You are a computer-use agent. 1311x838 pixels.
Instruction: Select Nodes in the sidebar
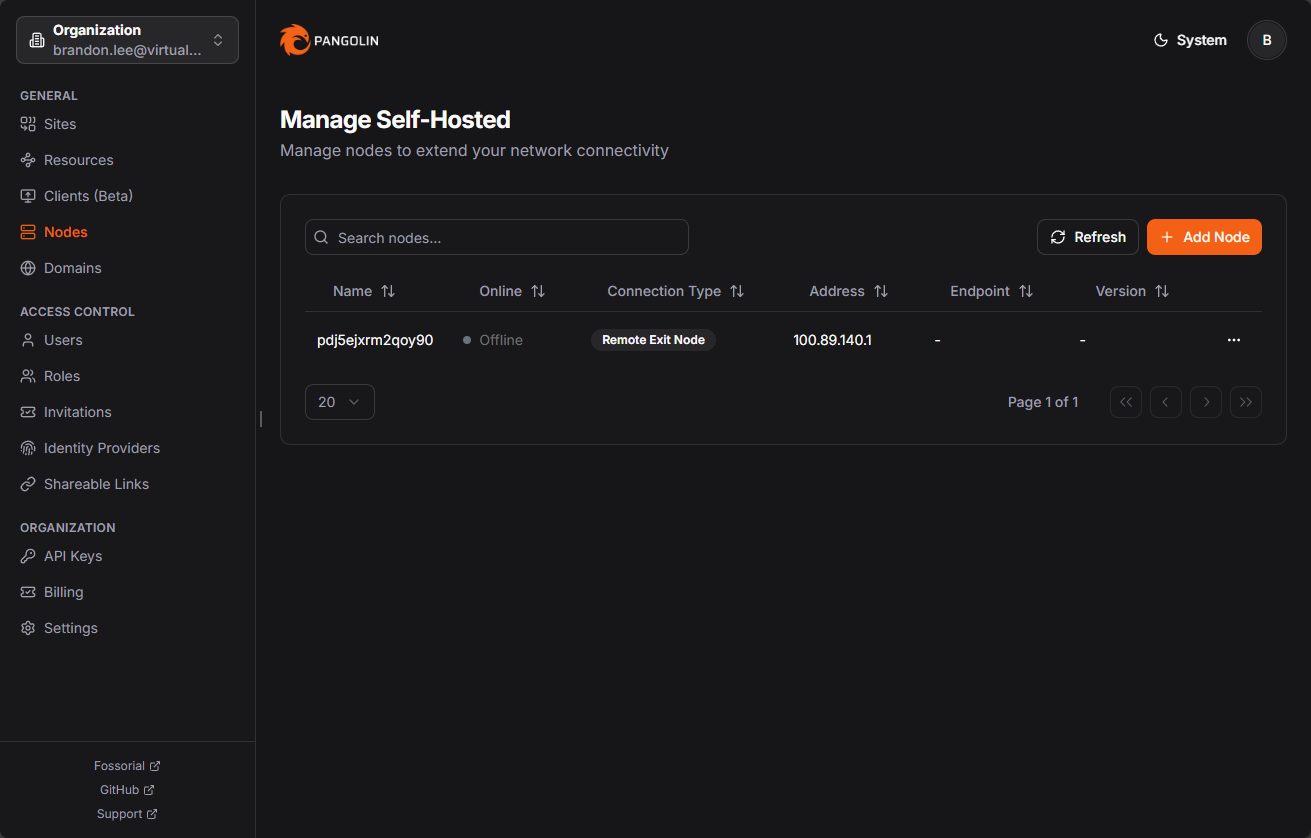point(54,232)
